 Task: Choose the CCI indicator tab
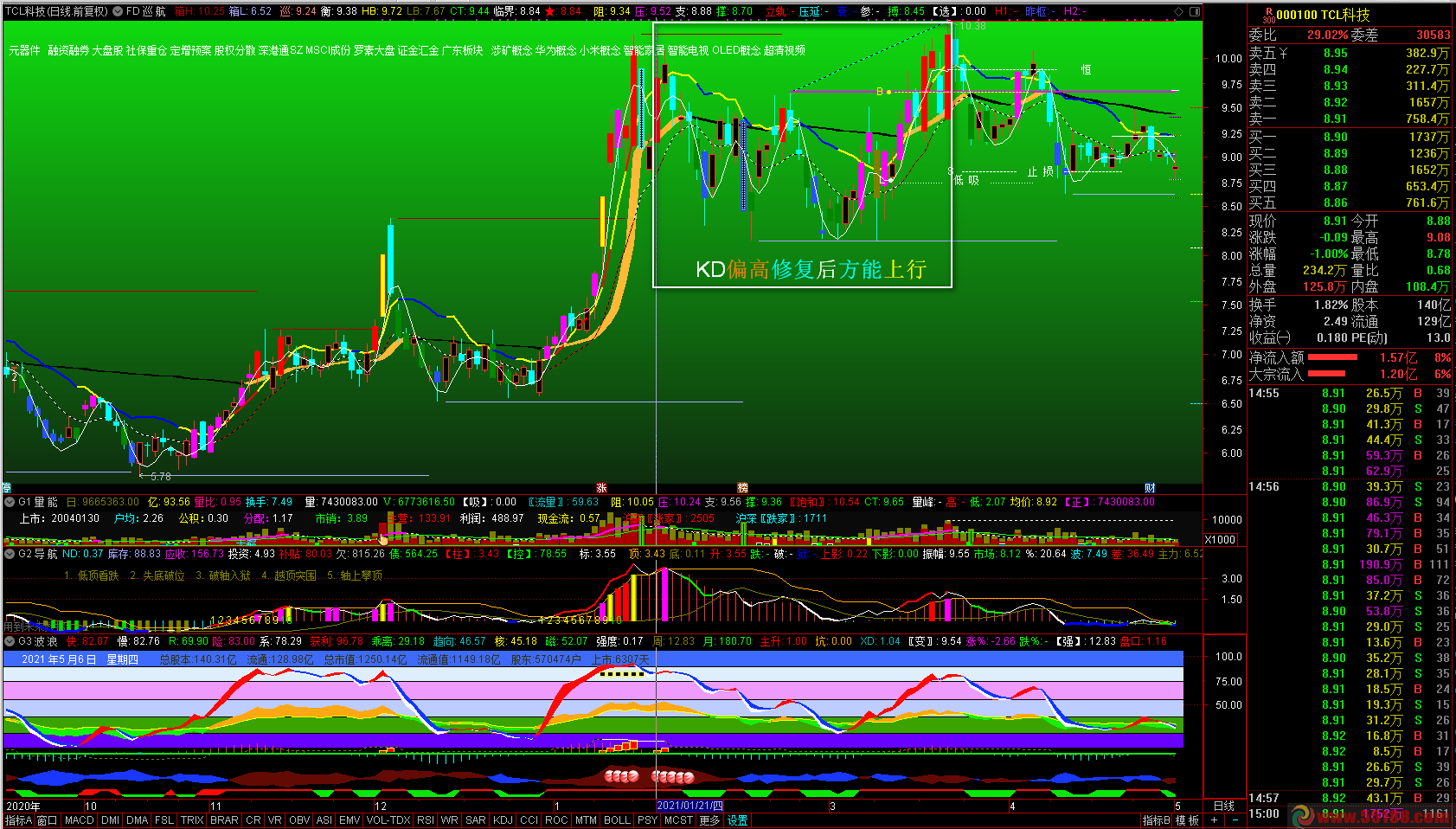pos(529,820)
